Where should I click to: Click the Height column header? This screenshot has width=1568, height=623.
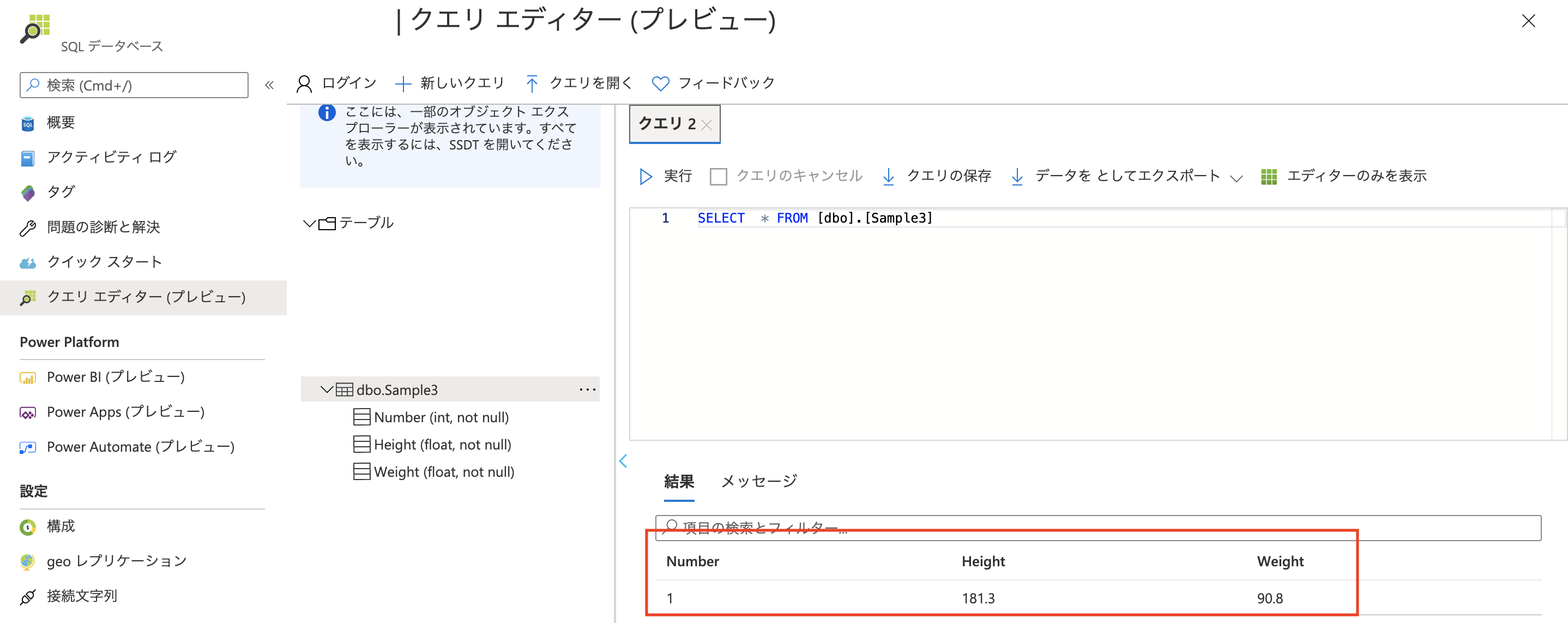tap(982, 561)
